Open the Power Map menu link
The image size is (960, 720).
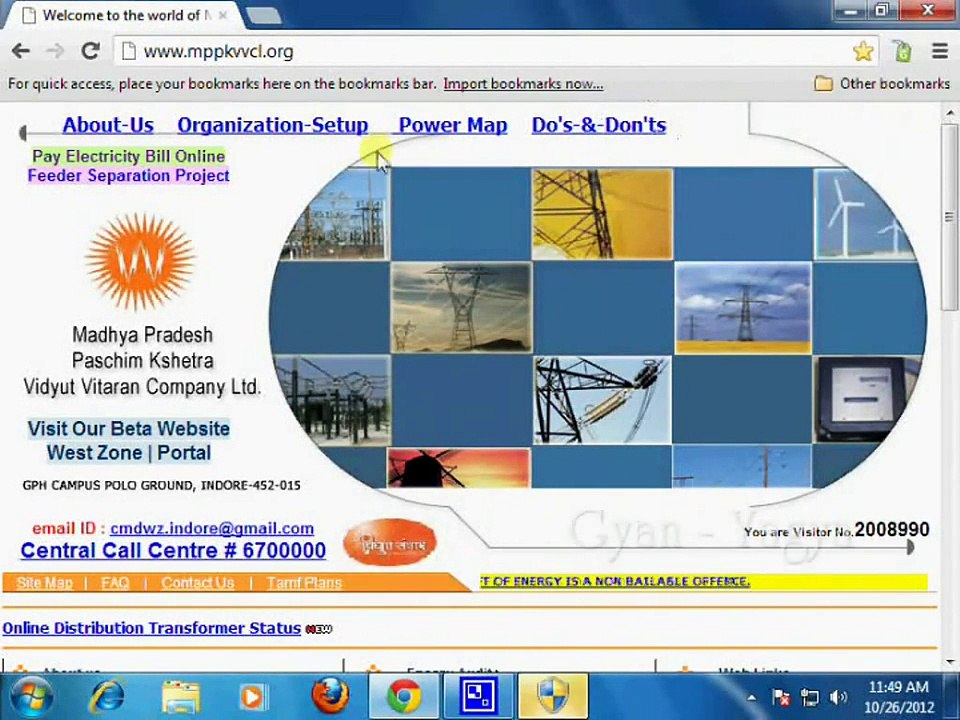click(x=453, y=125)
